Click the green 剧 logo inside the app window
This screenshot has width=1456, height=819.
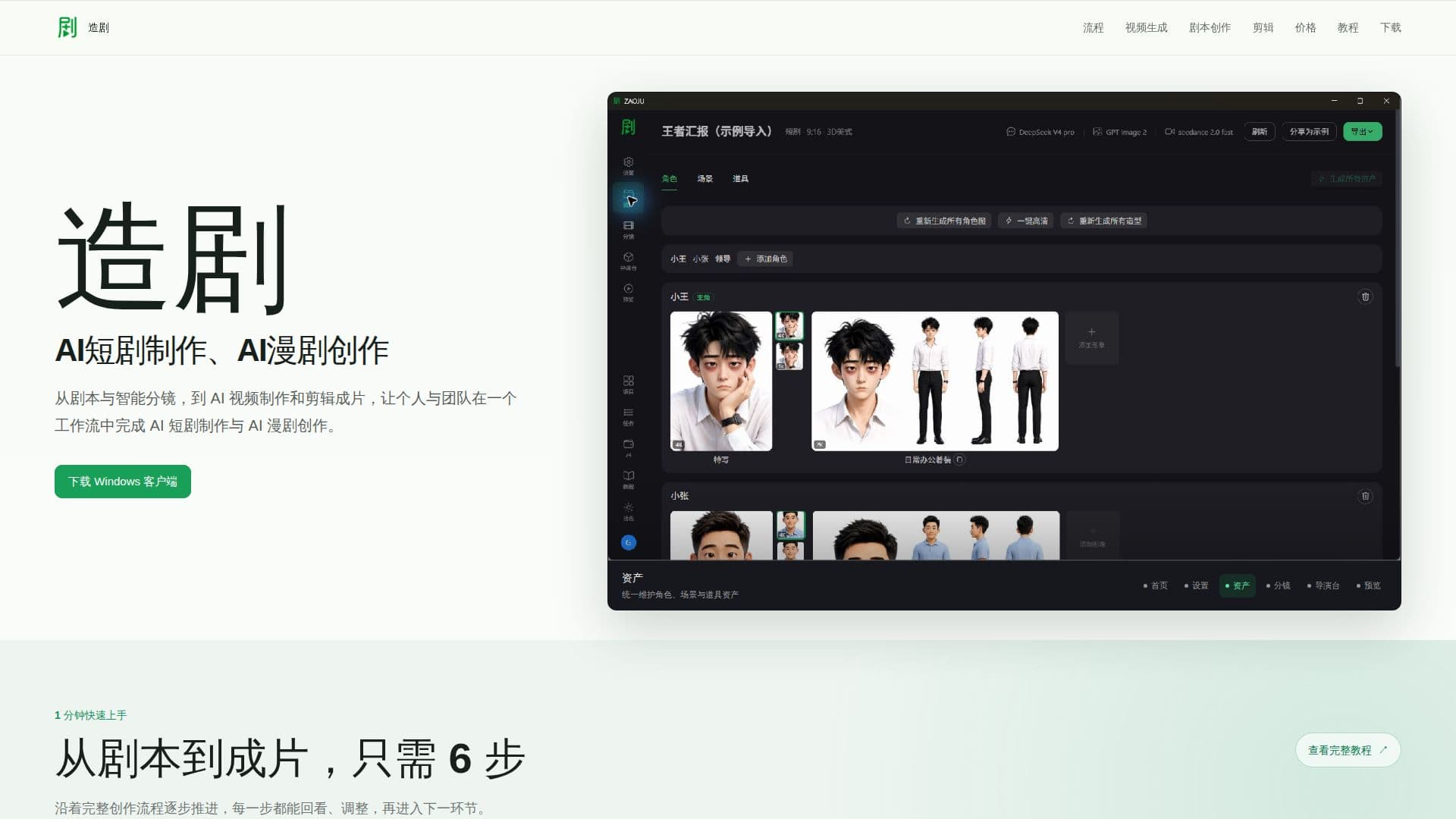coord(629,127)
